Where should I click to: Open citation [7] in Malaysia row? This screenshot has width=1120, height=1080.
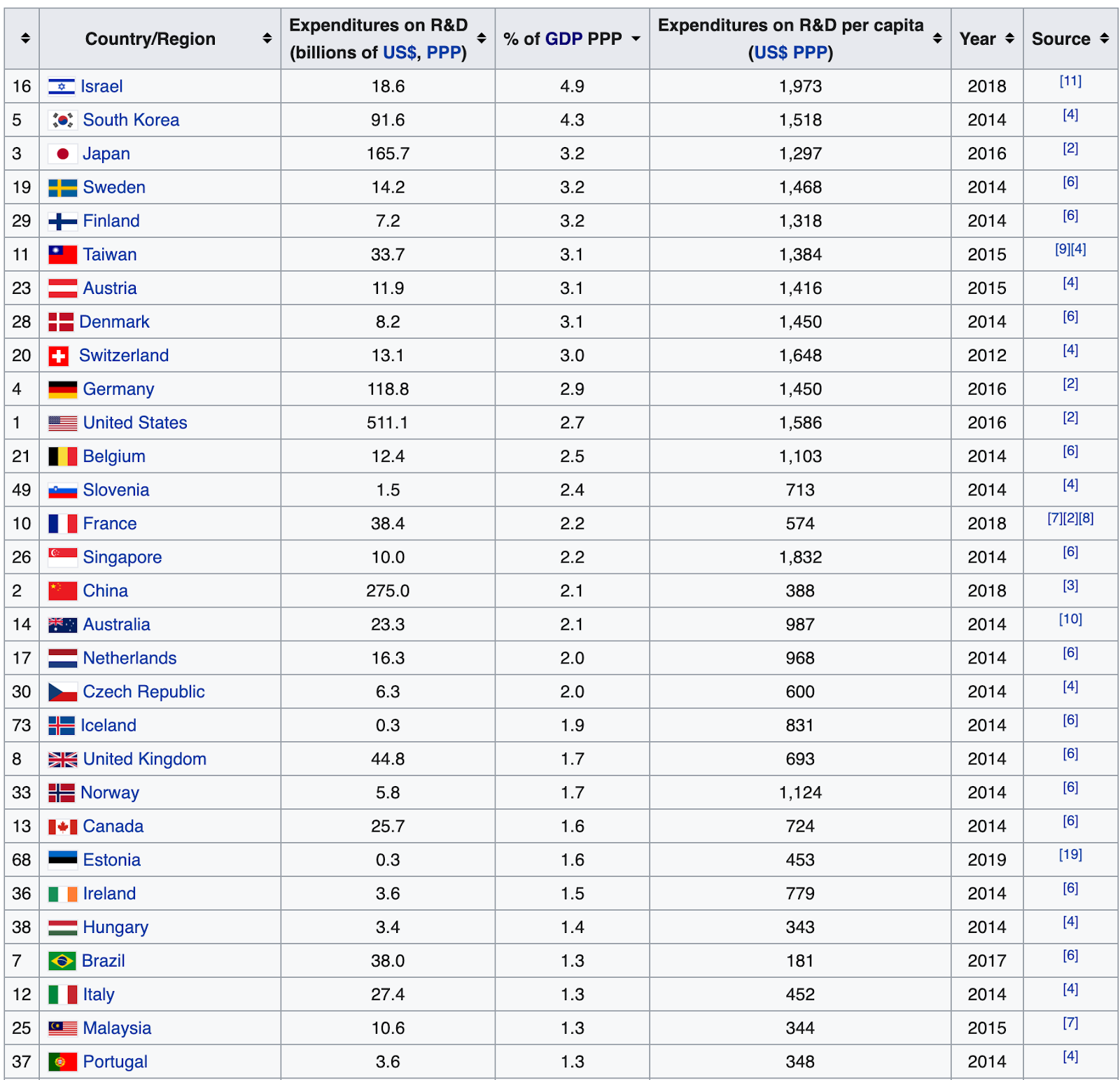(1070, 1023)
